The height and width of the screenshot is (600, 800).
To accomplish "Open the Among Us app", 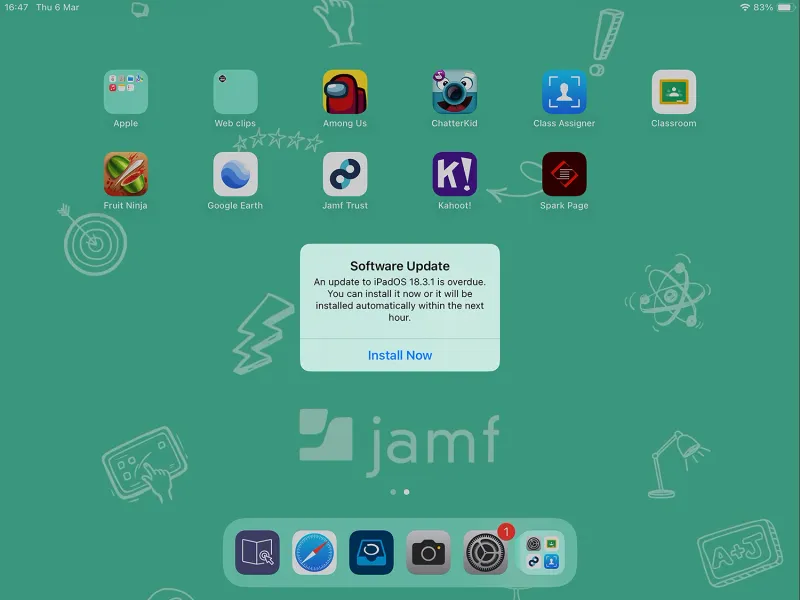I will 345,92.
